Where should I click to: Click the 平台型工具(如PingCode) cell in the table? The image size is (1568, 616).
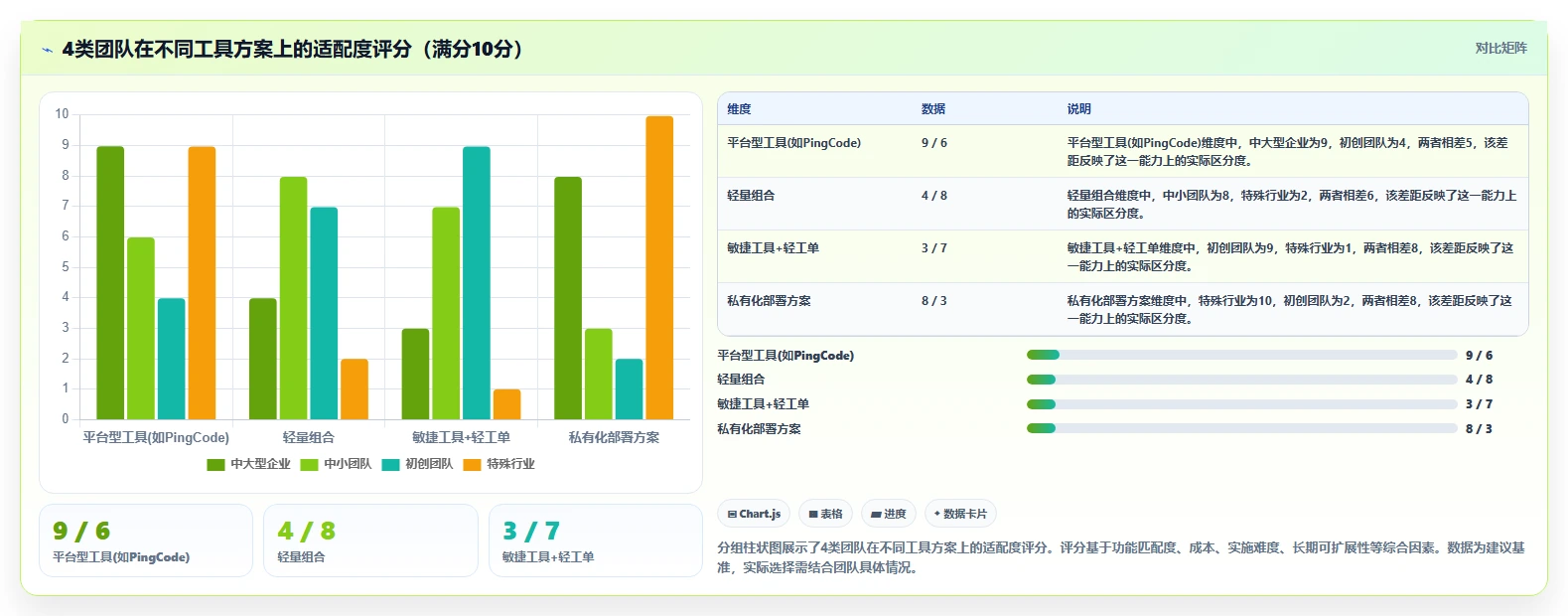click(x=793, y=143)
